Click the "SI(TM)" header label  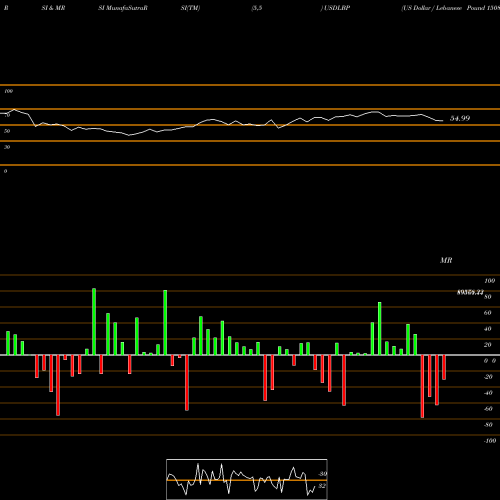pyautogui.click(x=190, y=8)
